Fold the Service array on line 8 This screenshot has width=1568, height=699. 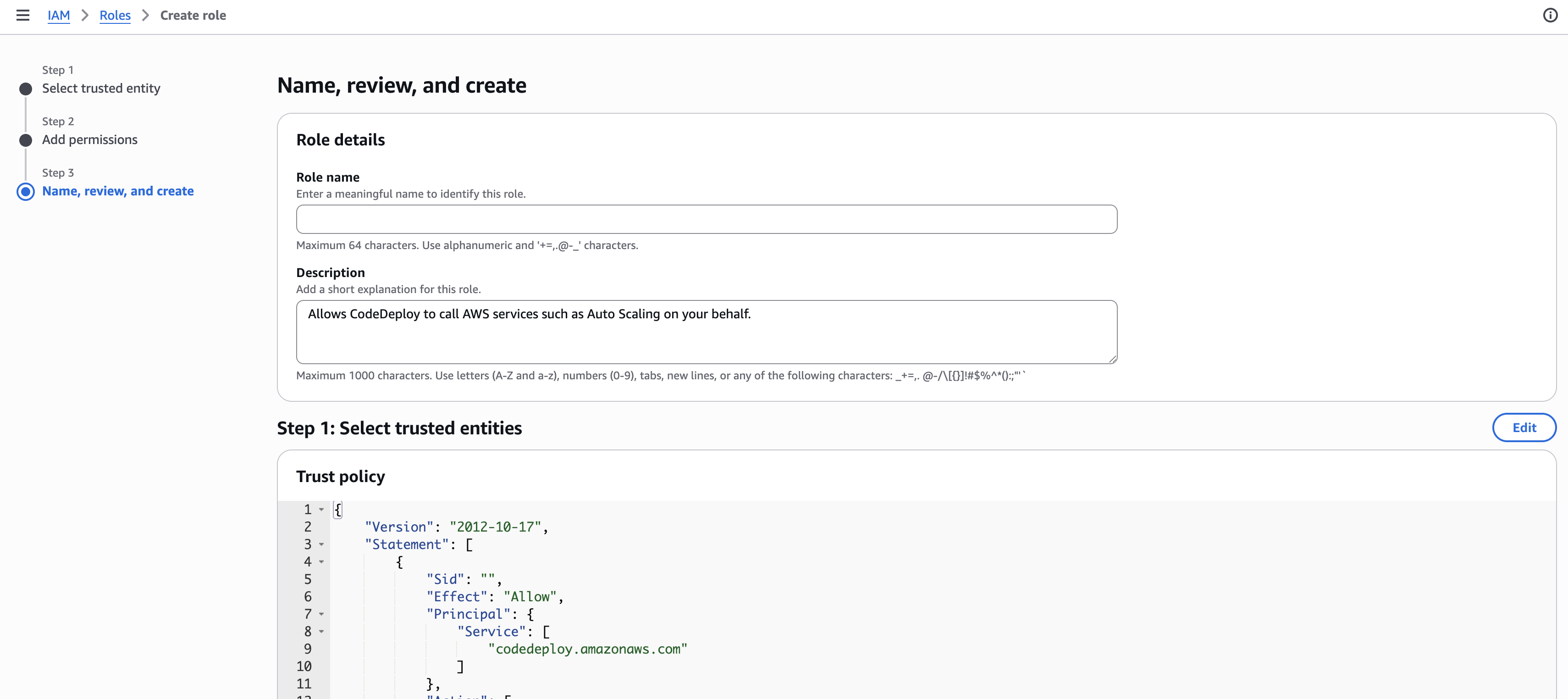321,632
